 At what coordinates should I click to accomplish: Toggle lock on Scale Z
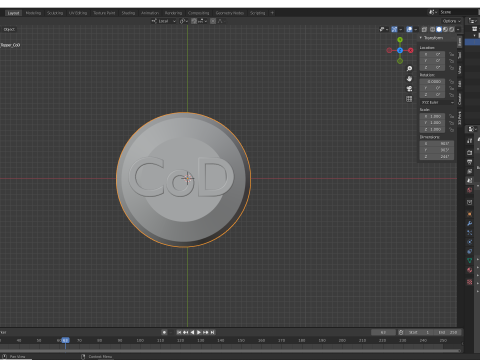pyautogui.click(x=451, y=129)
